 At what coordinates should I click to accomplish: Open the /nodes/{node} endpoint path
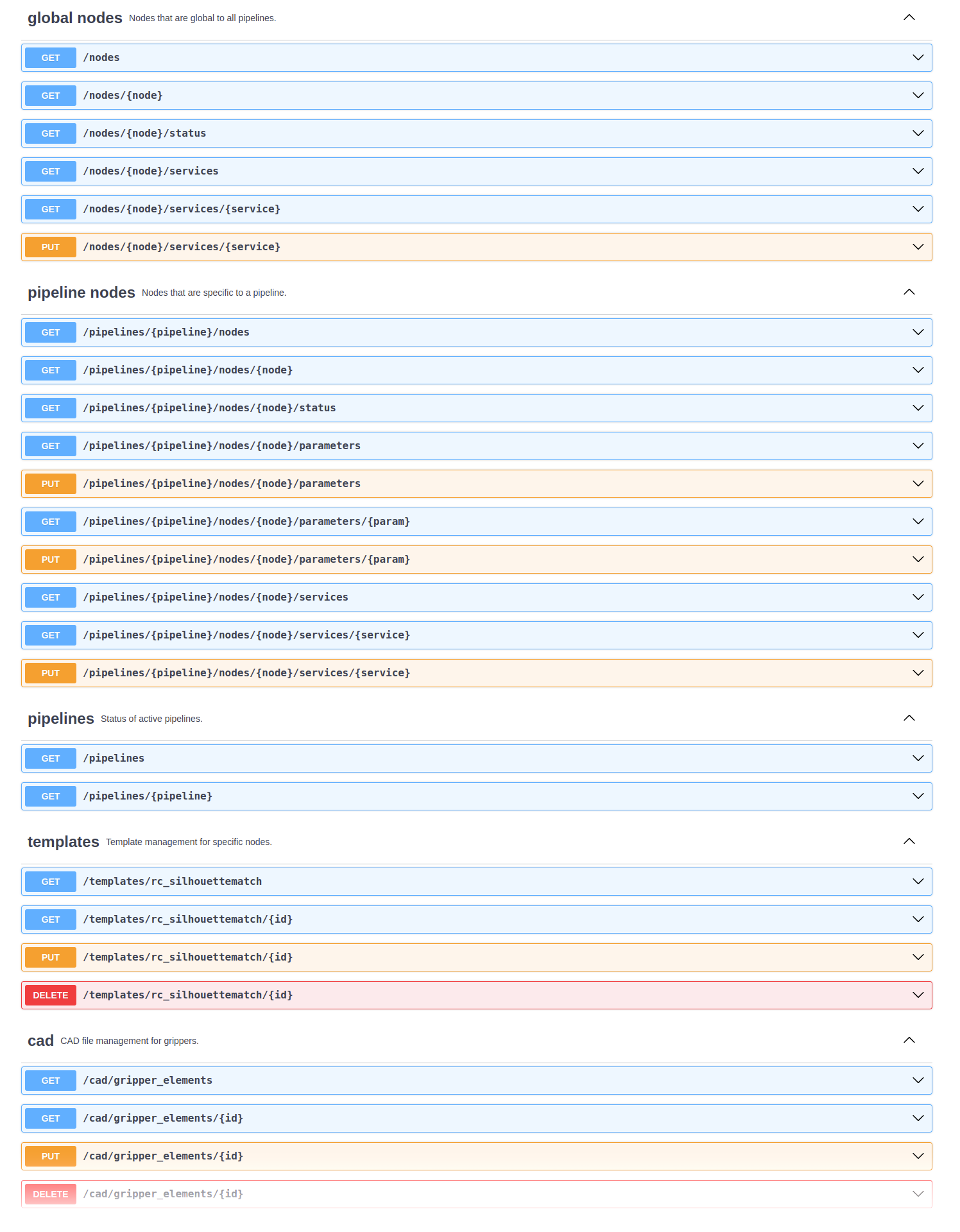(123, 96)
